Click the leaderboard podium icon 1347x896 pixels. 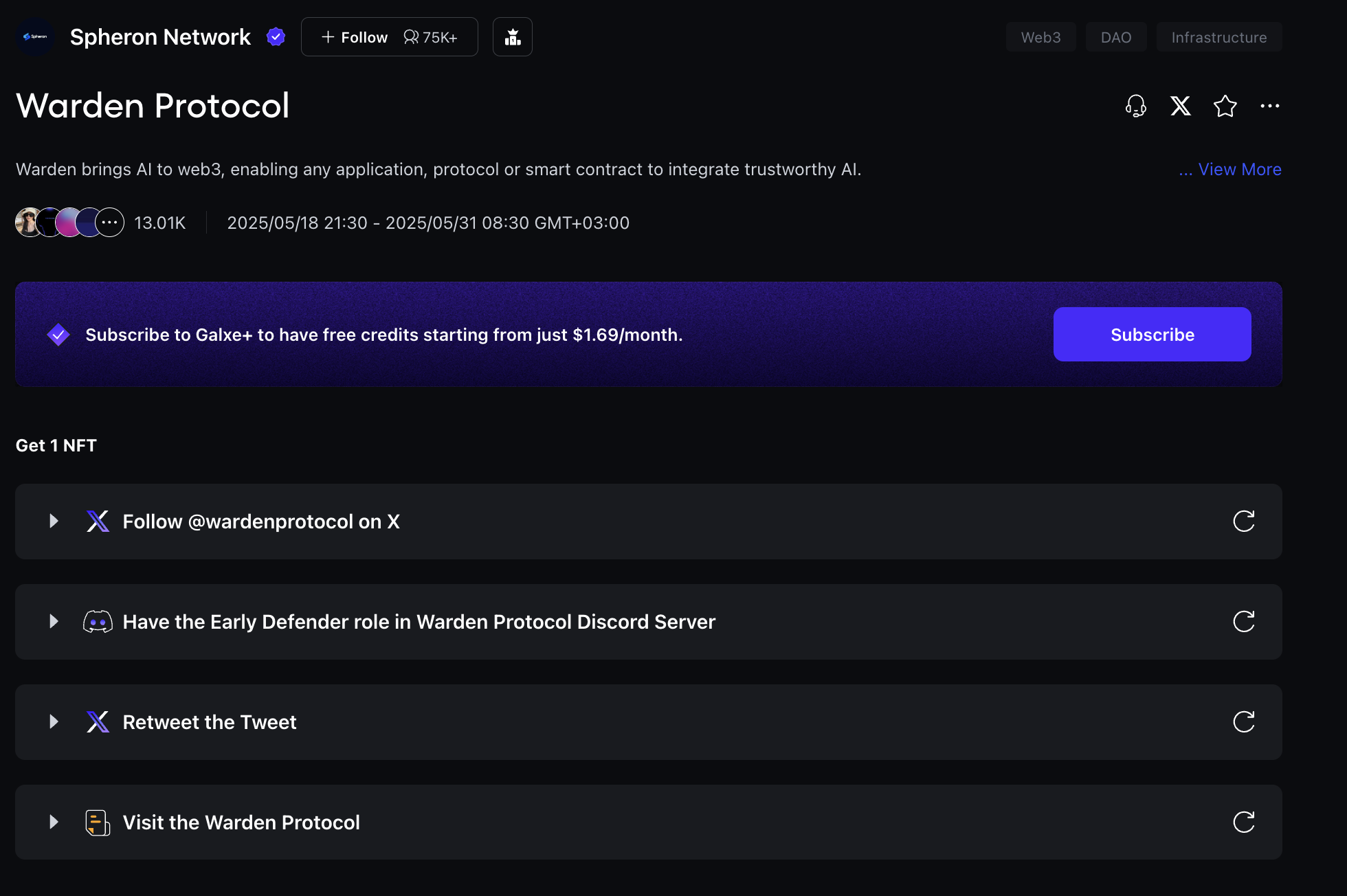(x=513, y=37)
